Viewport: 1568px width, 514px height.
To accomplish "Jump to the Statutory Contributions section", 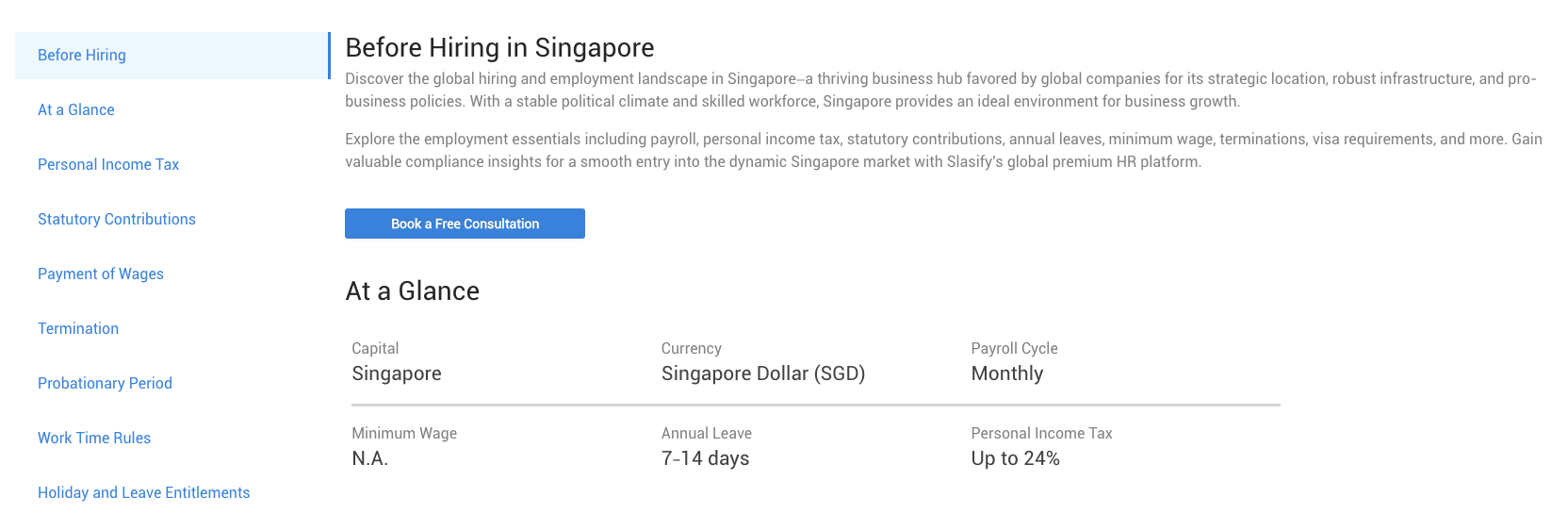I will (x=117, y=220).
